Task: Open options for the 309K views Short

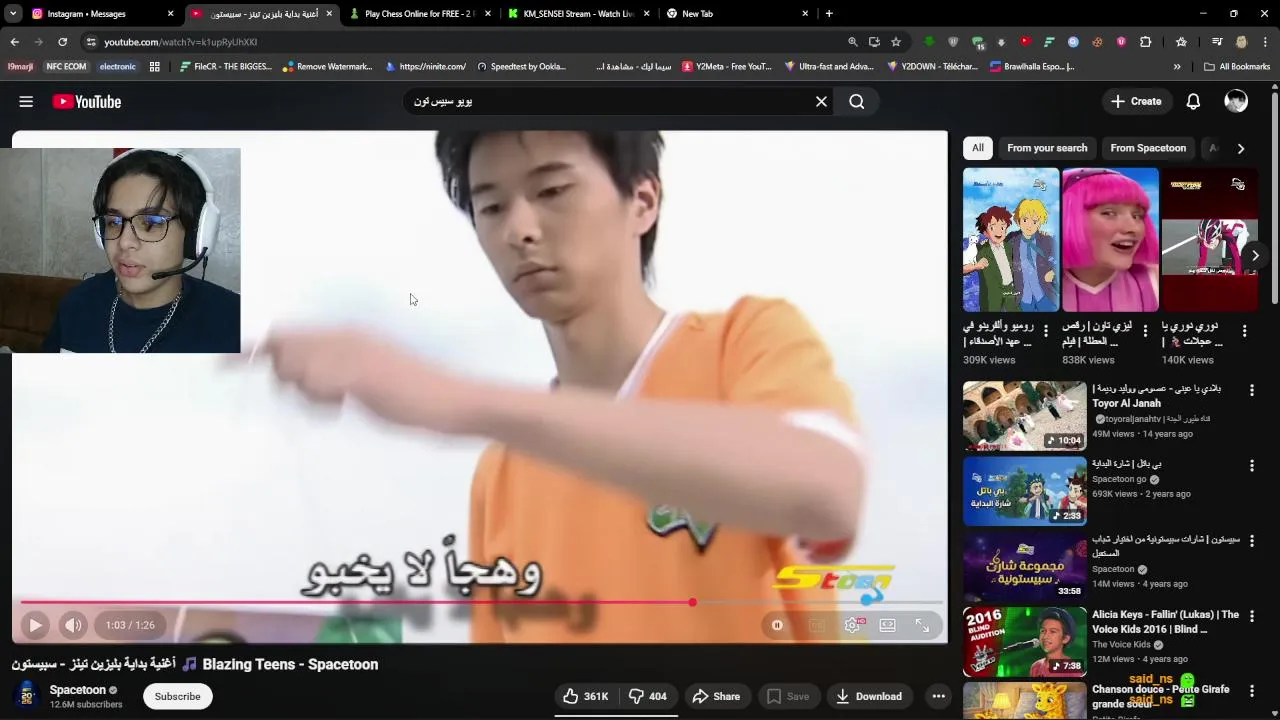Action: (1046, 331)
